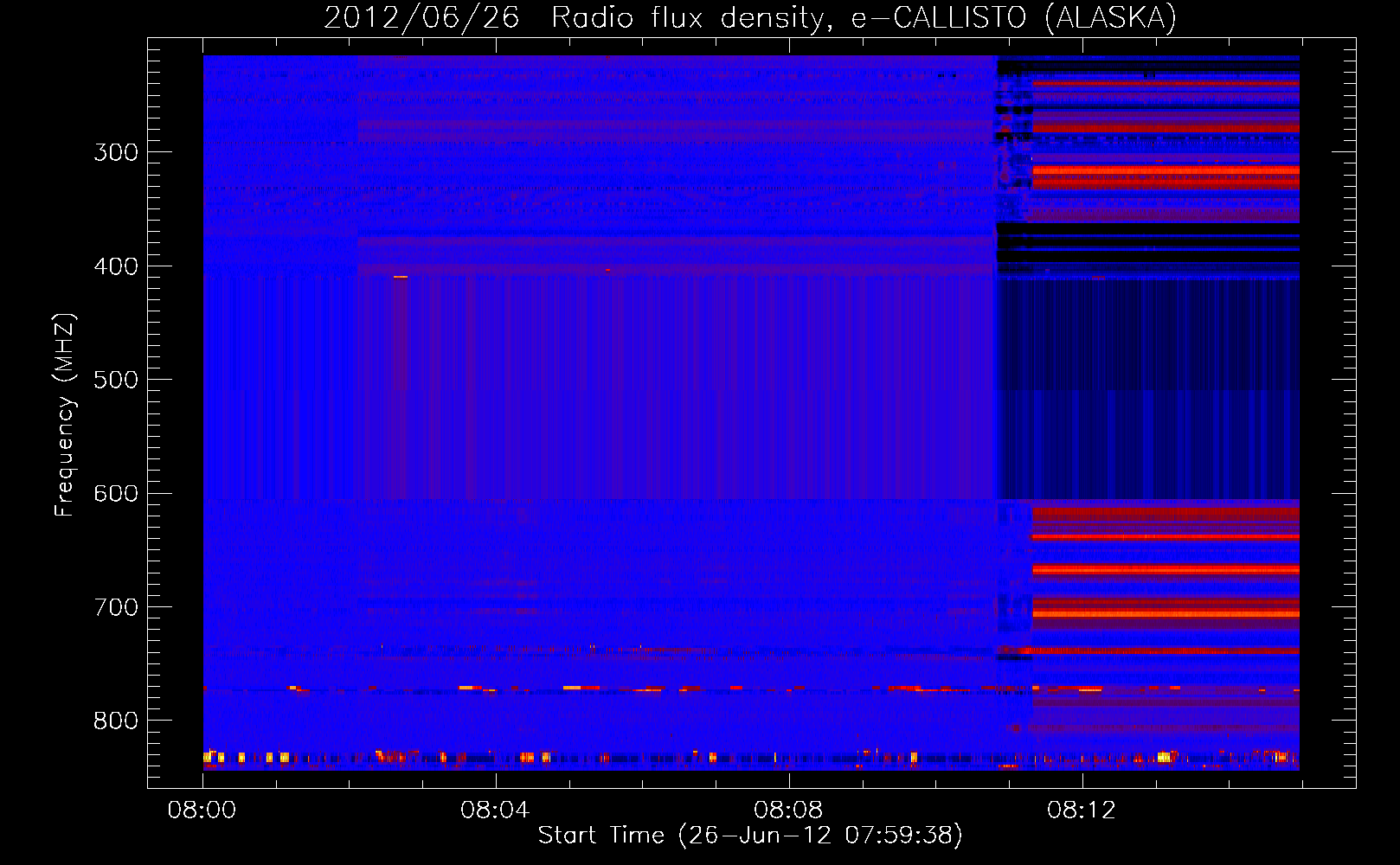Click the 700 frequency tick label
The image size is (1400, 865).
116,607
